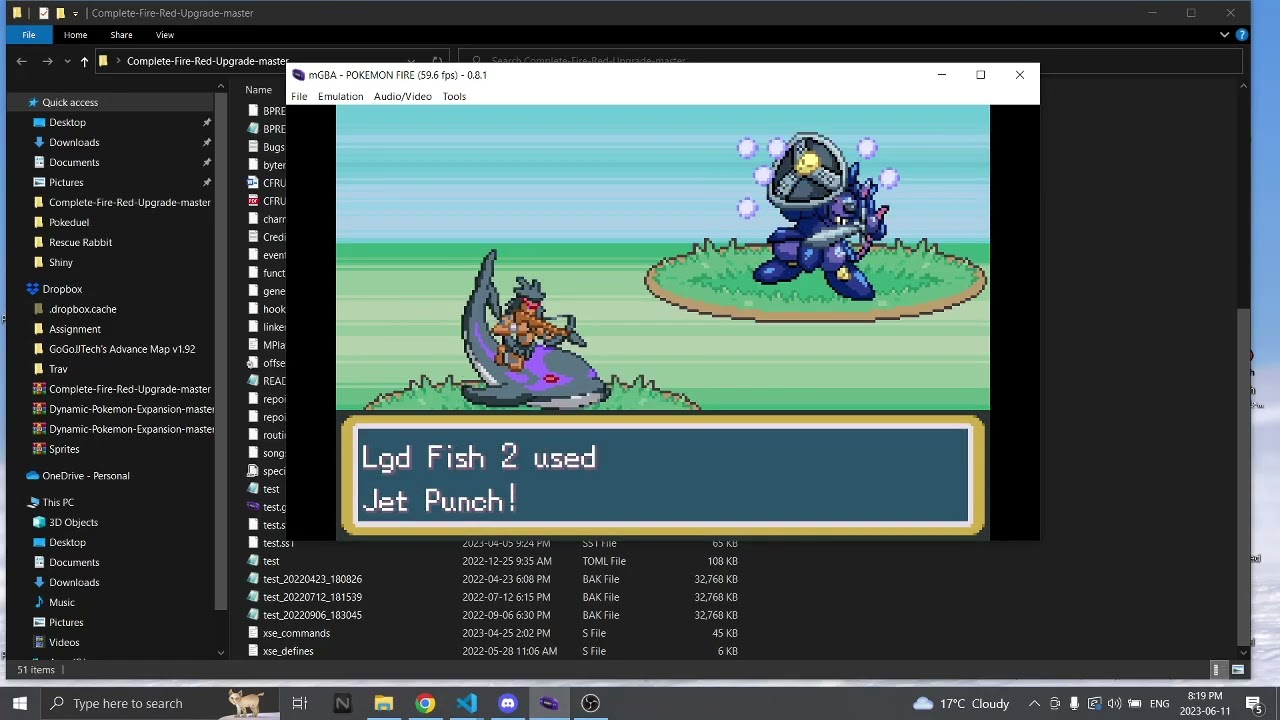This screenshot has height=720, width=1280.
Task: Select pinned Downloads under Quick access
Action: 74,142
